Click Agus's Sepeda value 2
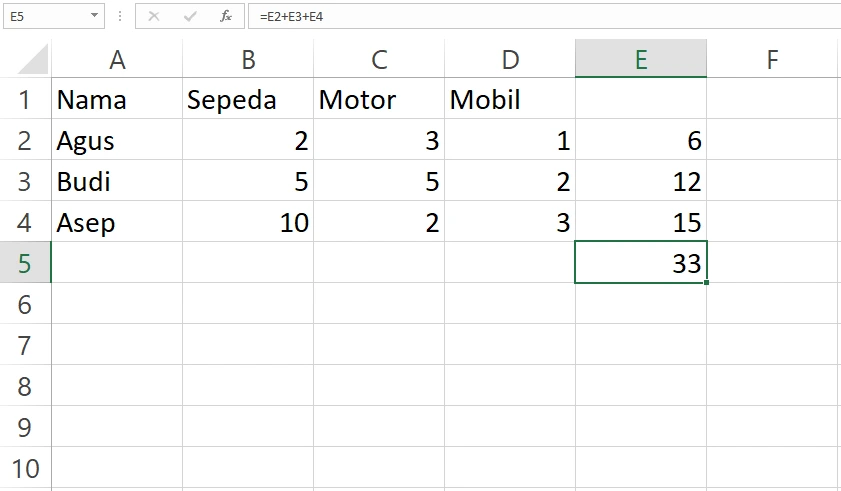 (x=248, y=140)
